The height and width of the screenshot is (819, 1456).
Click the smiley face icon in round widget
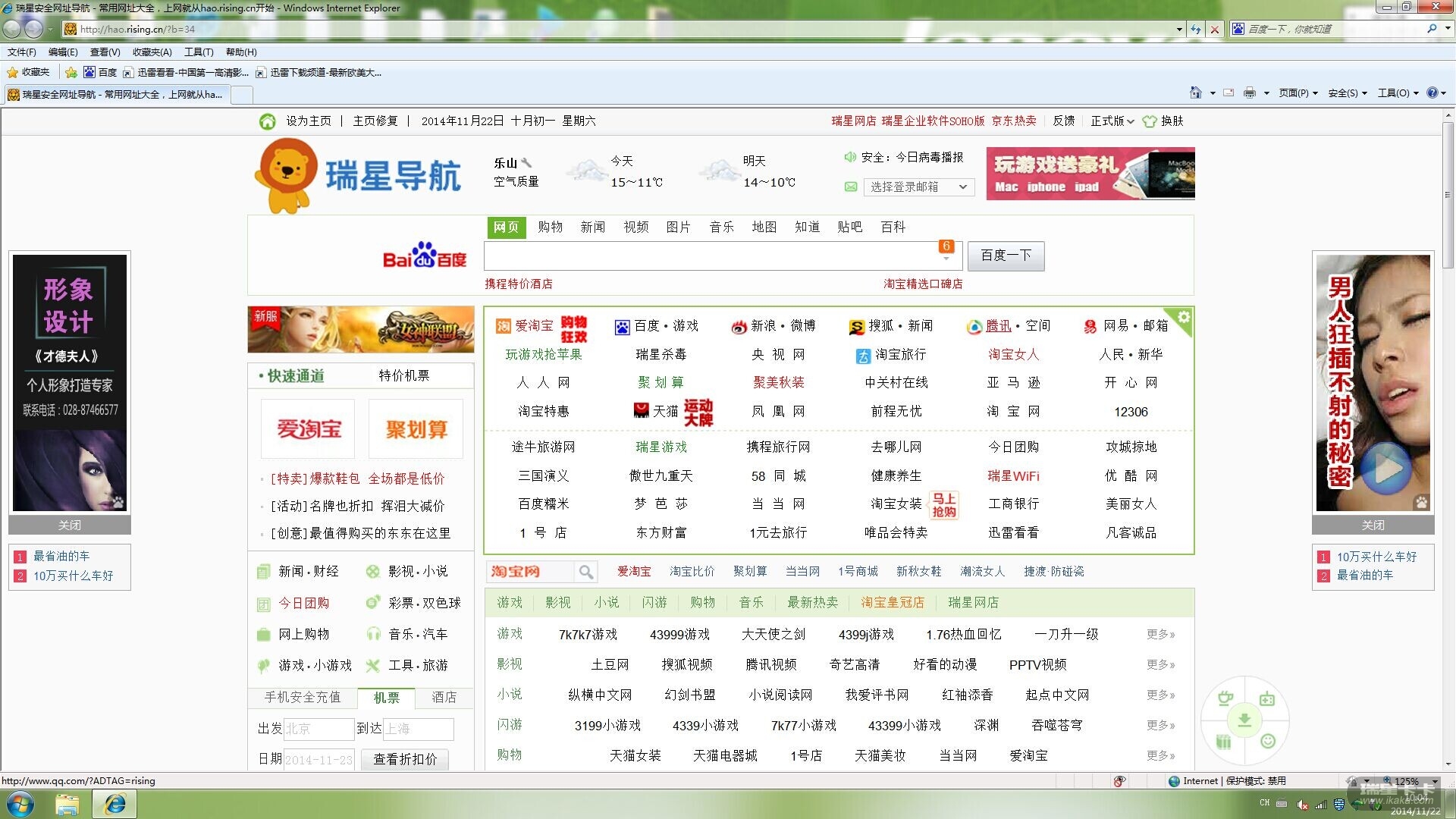(x=1267, y=741)
